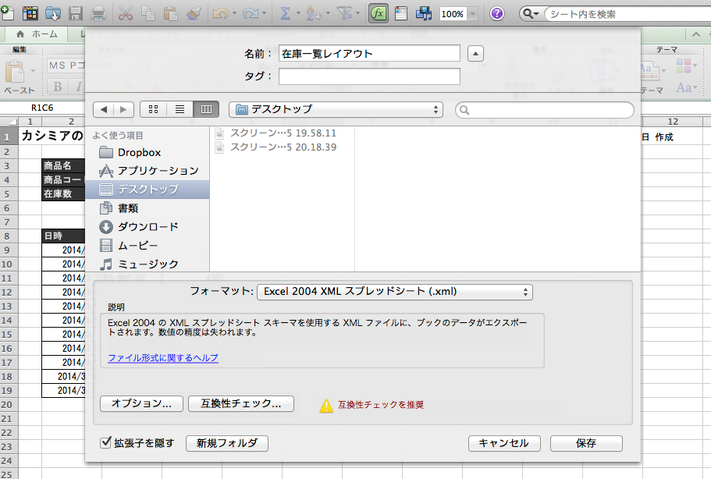
Task: Click the redo arrow icon
Action: (250, 14)
